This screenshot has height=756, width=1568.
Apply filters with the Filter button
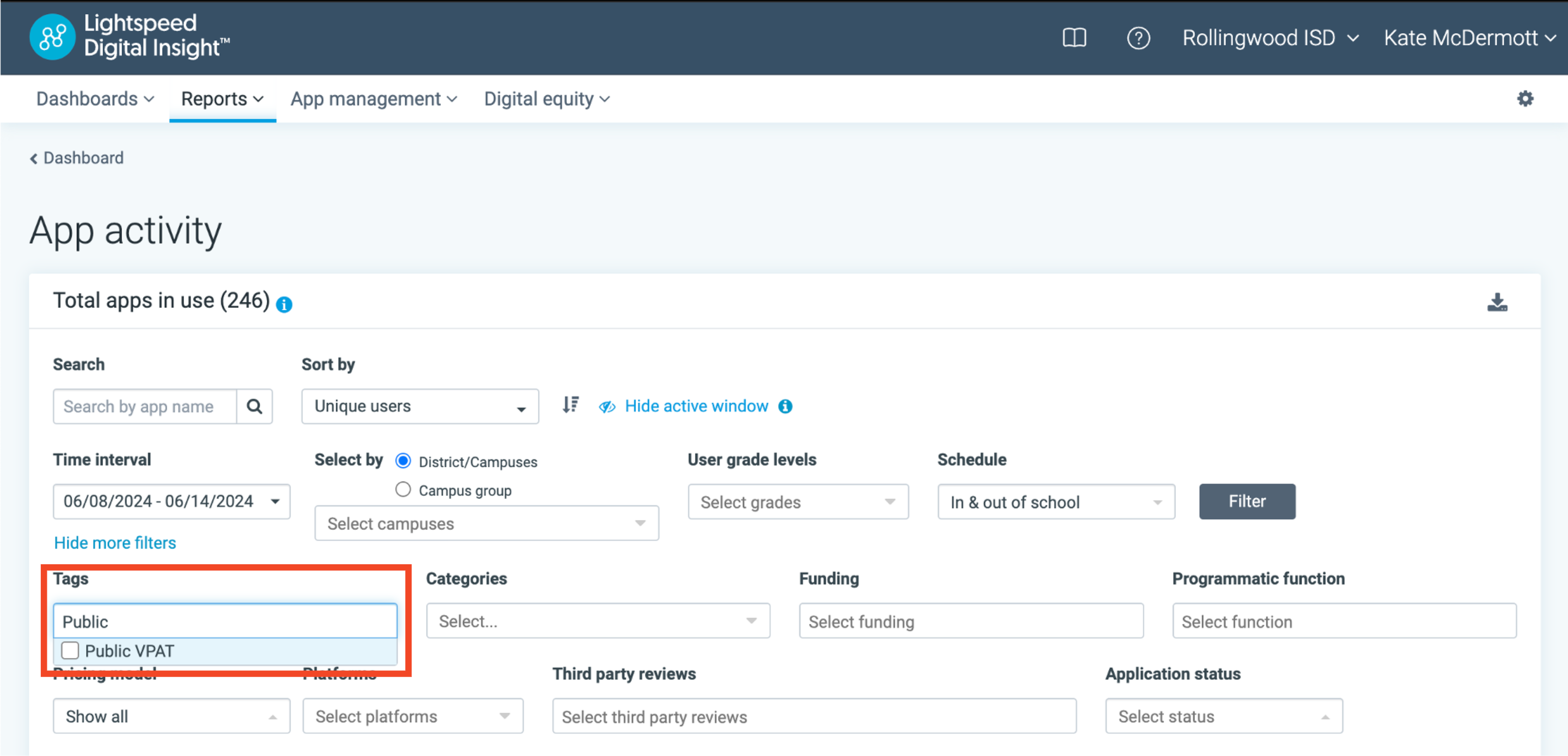1247,501
